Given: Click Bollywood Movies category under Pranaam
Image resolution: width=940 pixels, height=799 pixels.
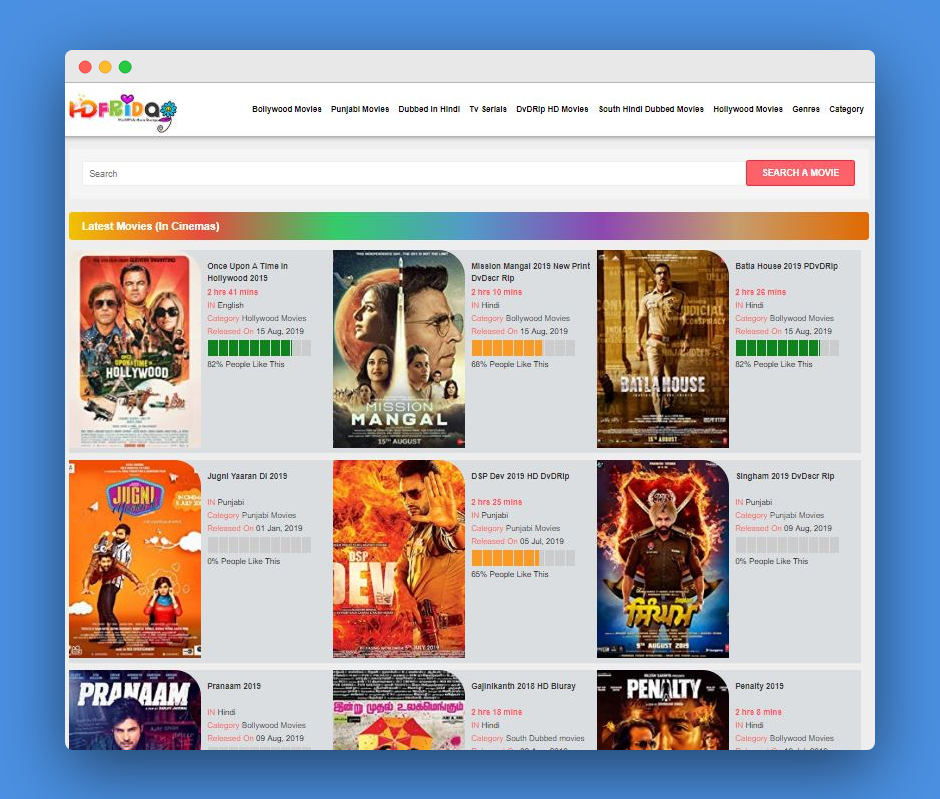Looking at the screenshot, I should pos(274,725).
